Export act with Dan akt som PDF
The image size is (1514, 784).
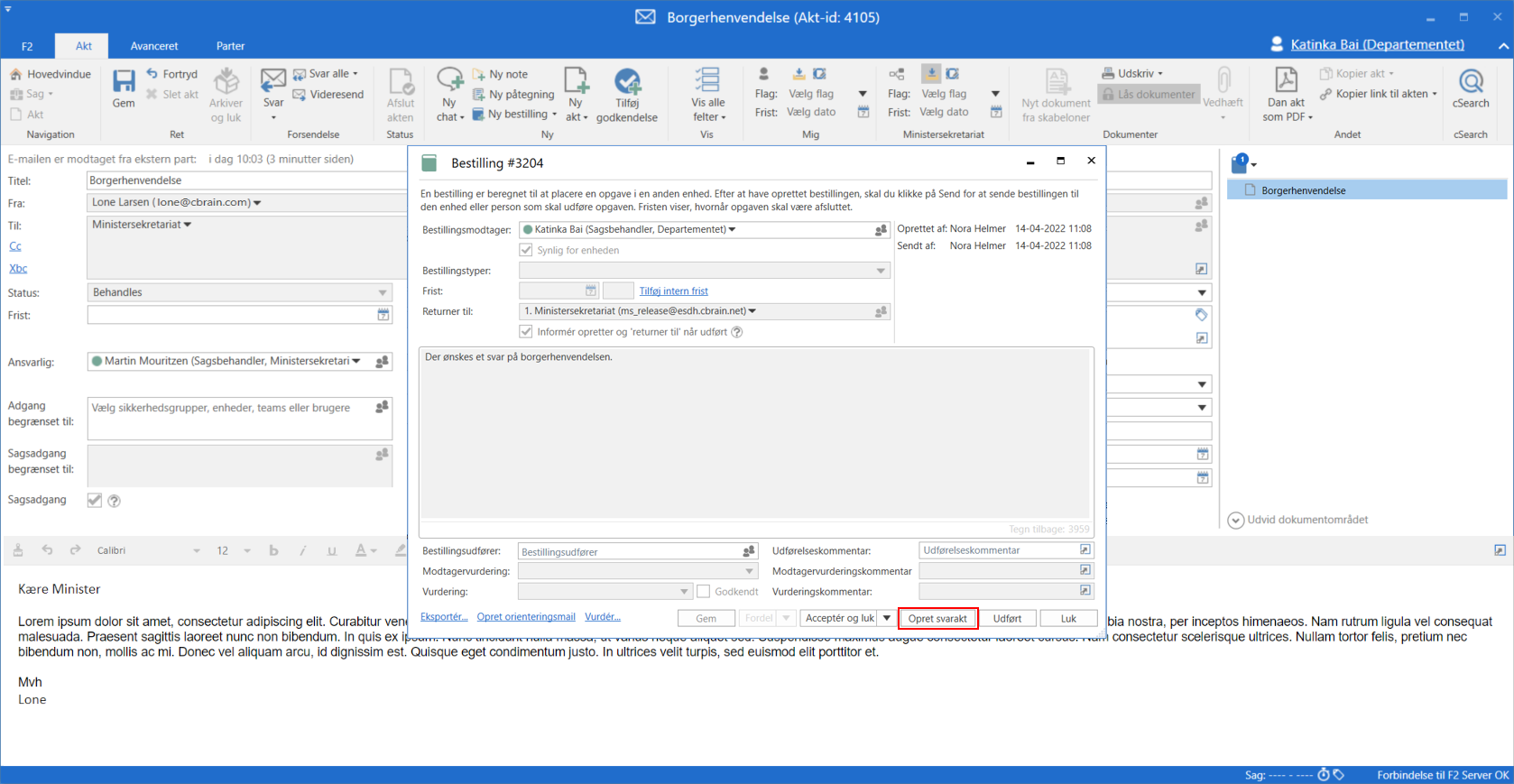coord(1287,94)
